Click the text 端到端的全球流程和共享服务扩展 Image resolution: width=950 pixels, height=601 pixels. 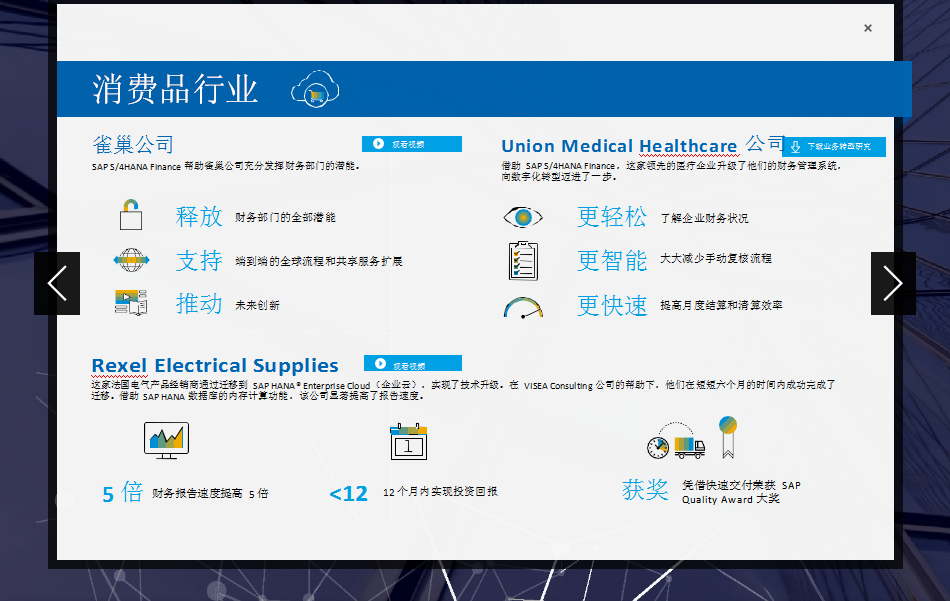(x=319, y=261)
